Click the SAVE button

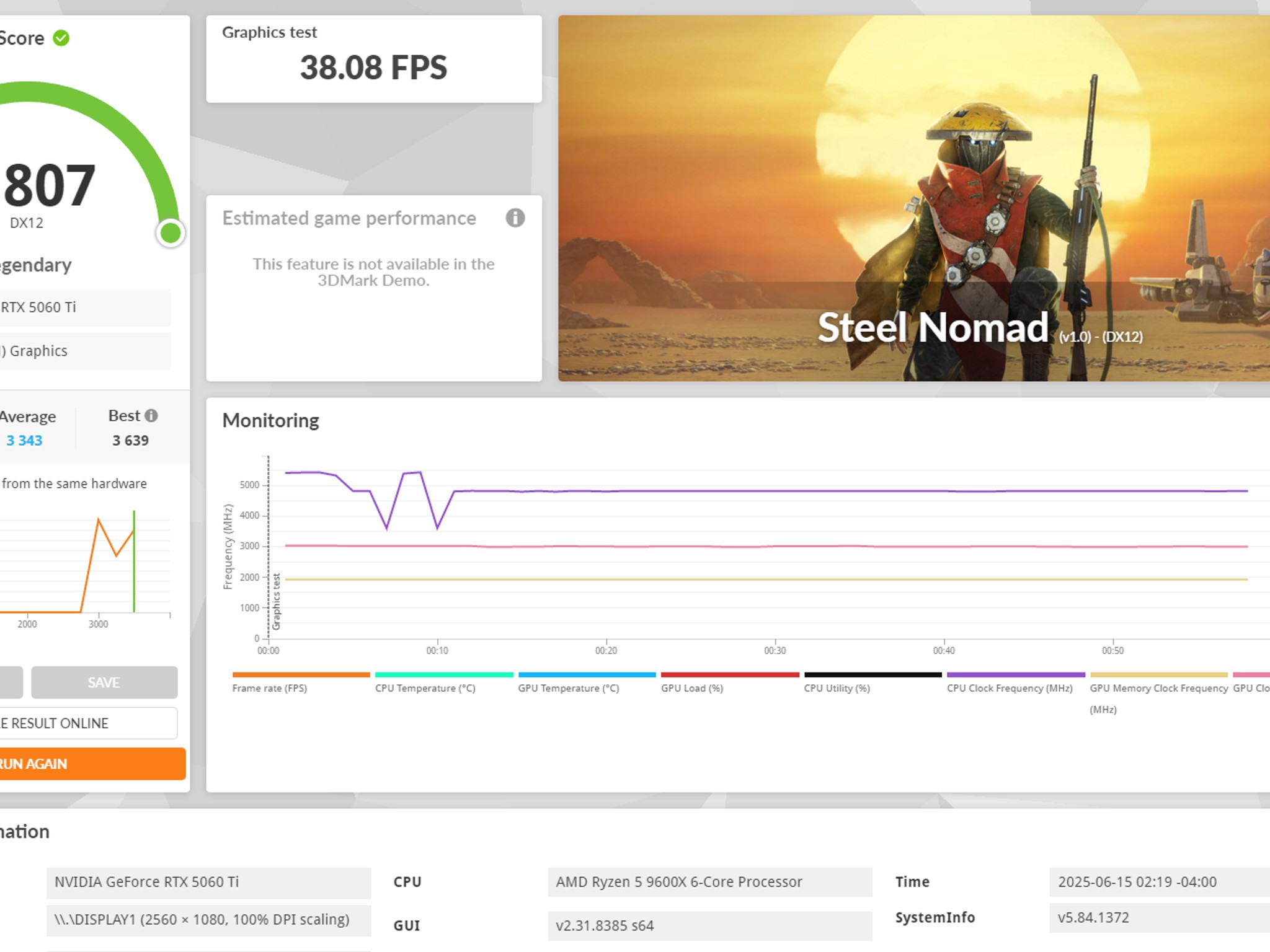click(104, 682)
